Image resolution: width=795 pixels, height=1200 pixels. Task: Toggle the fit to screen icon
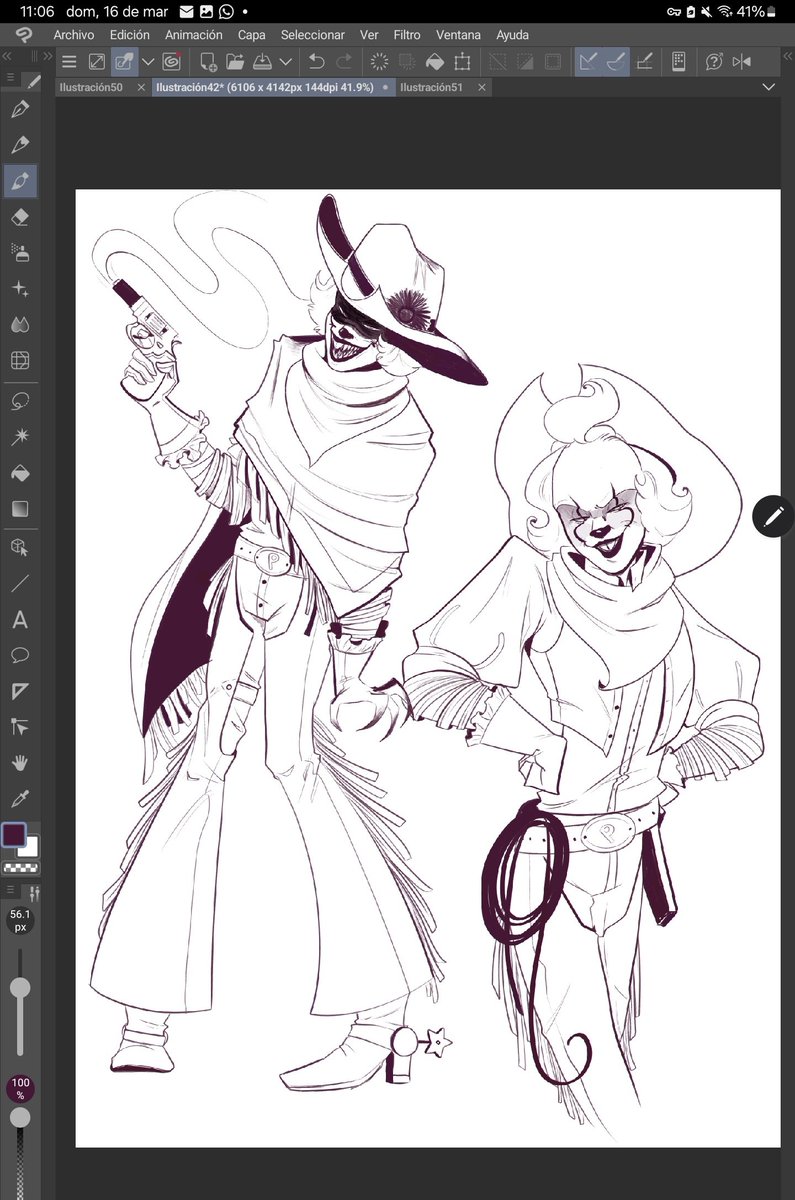click(97, 62)
